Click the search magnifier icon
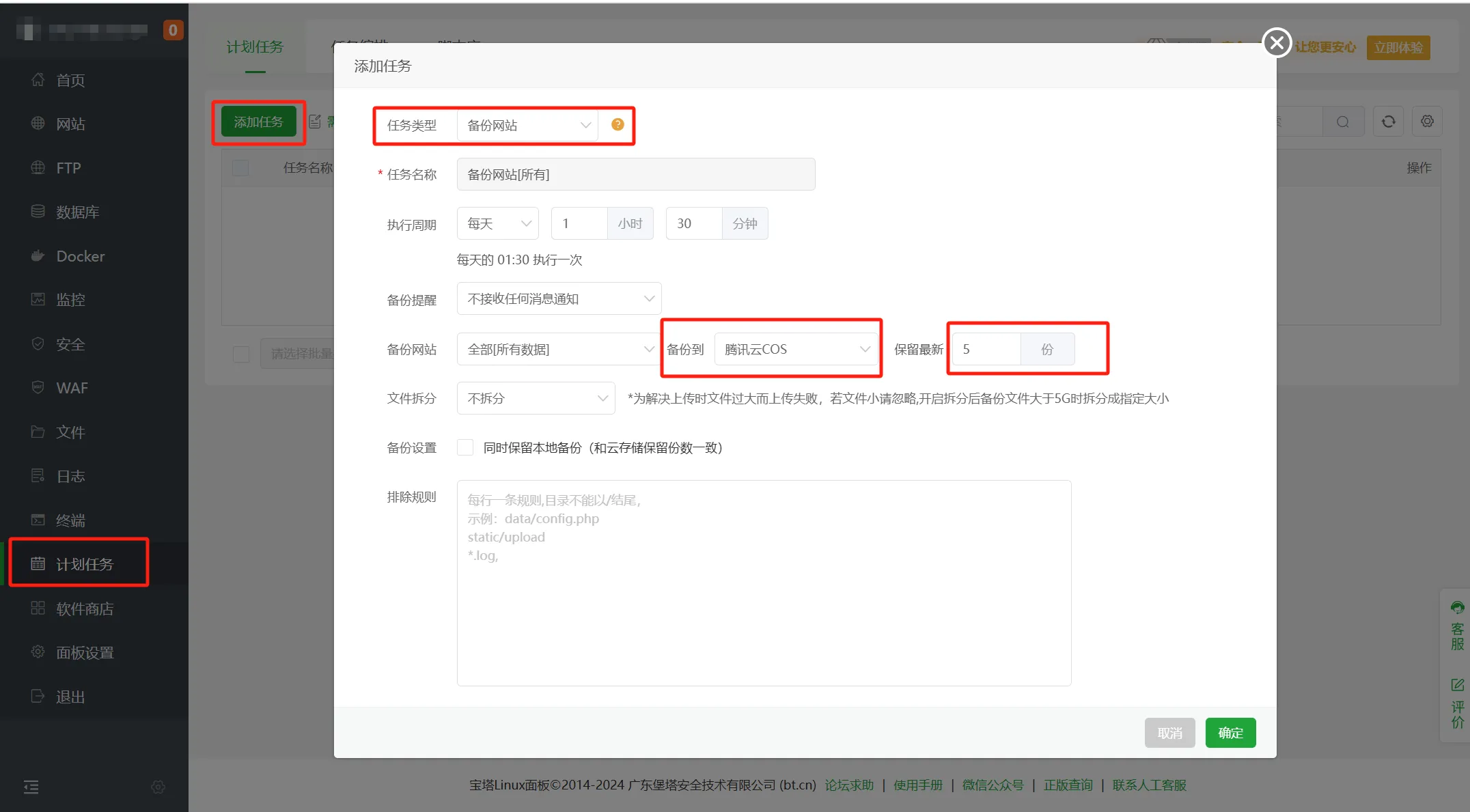The image size is (1470, 812). coord(1343,122)
